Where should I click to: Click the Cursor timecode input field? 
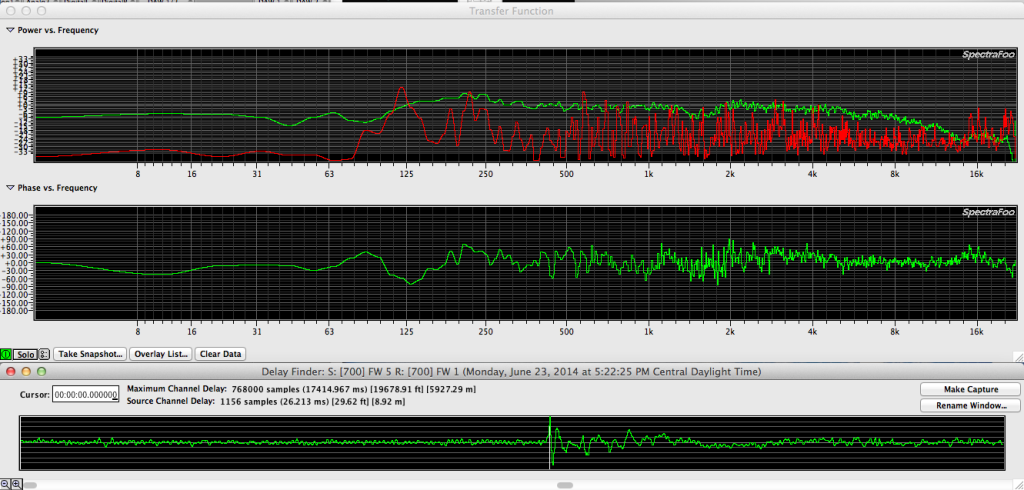(85, 395)
